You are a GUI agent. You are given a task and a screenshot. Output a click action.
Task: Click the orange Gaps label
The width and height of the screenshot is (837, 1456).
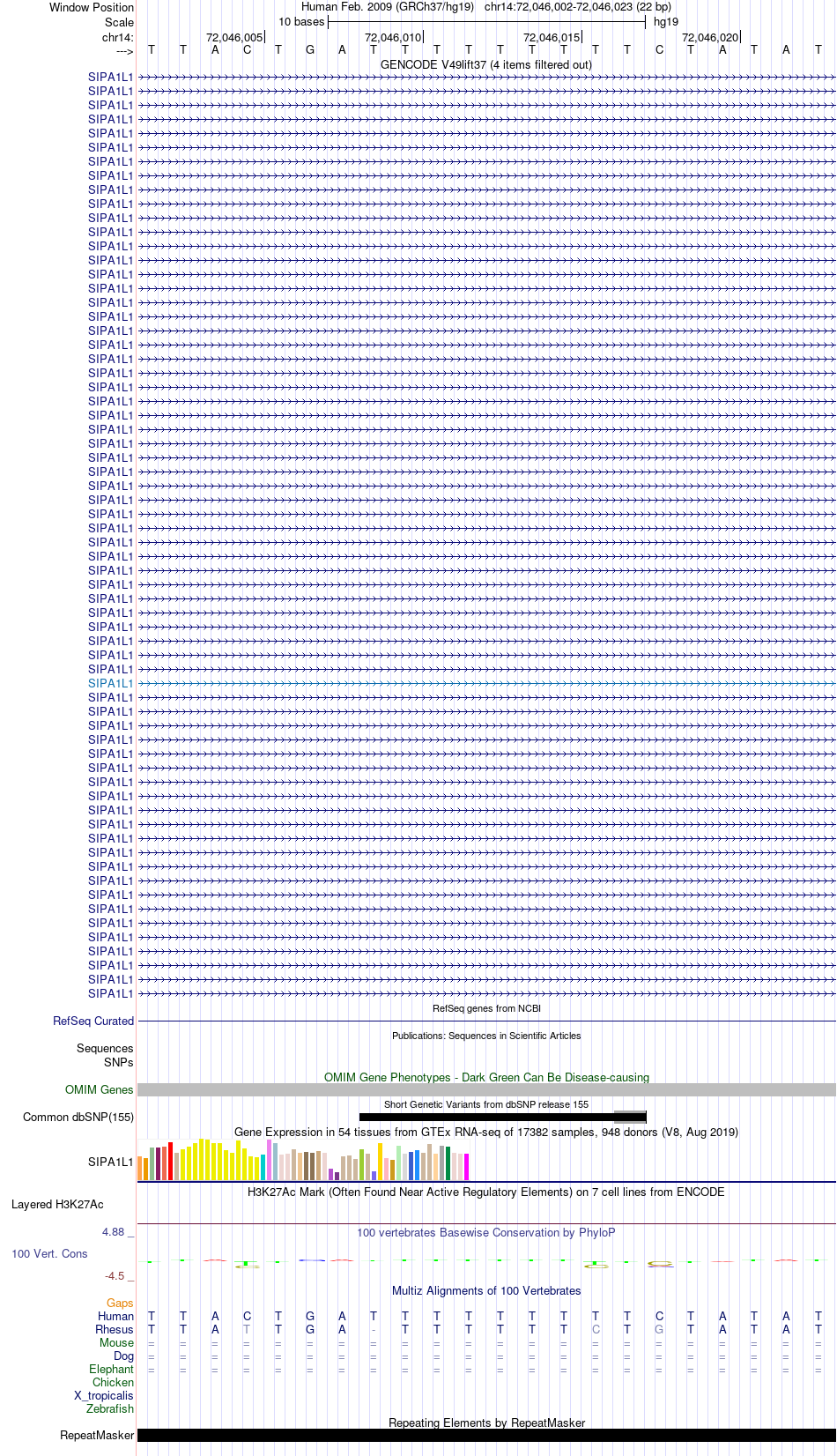click(120, 1303)
